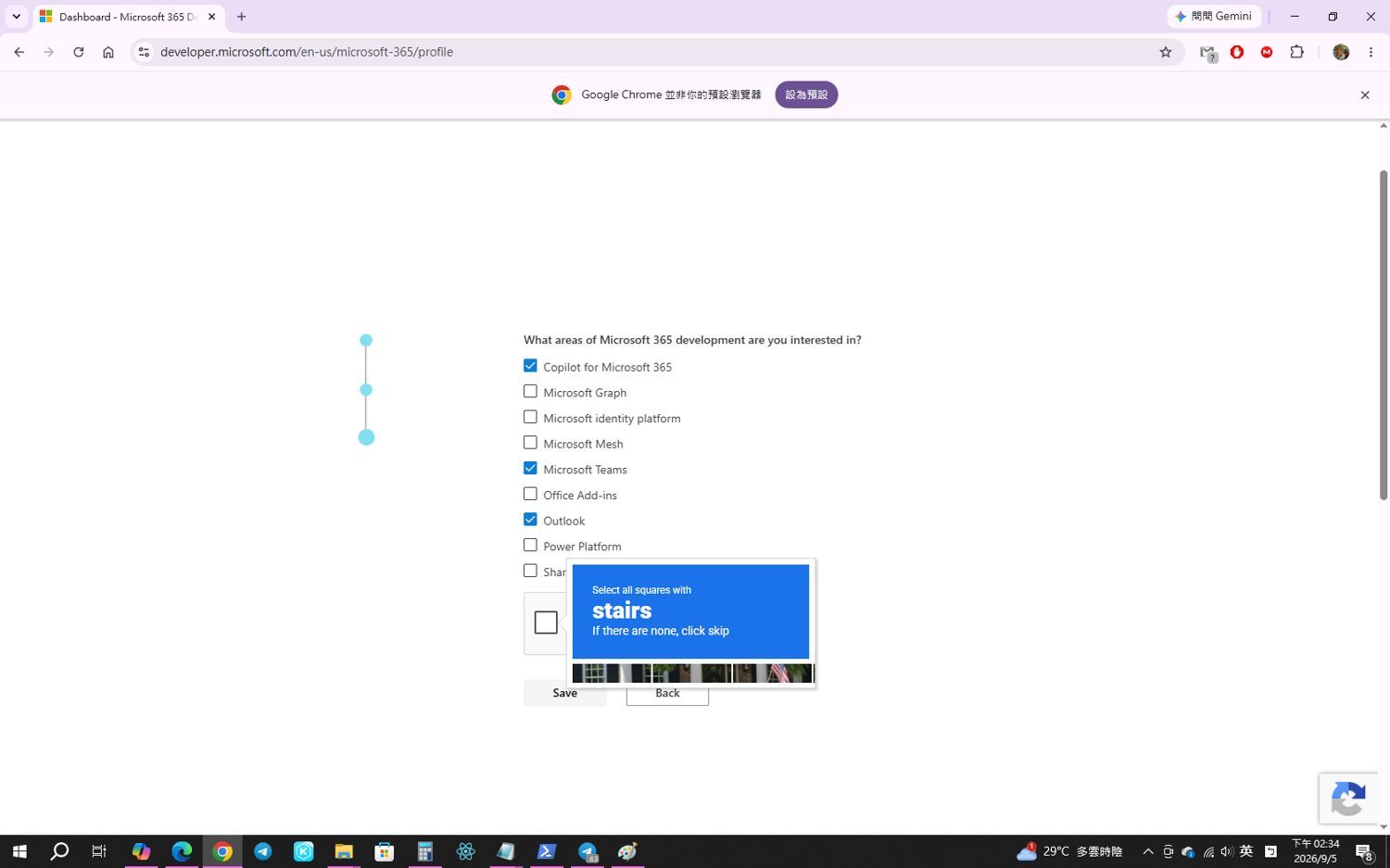1390x868 pixels.
Task: Launch Microsoft Copilot from the taskbar
Action: (x=141, y=851)
